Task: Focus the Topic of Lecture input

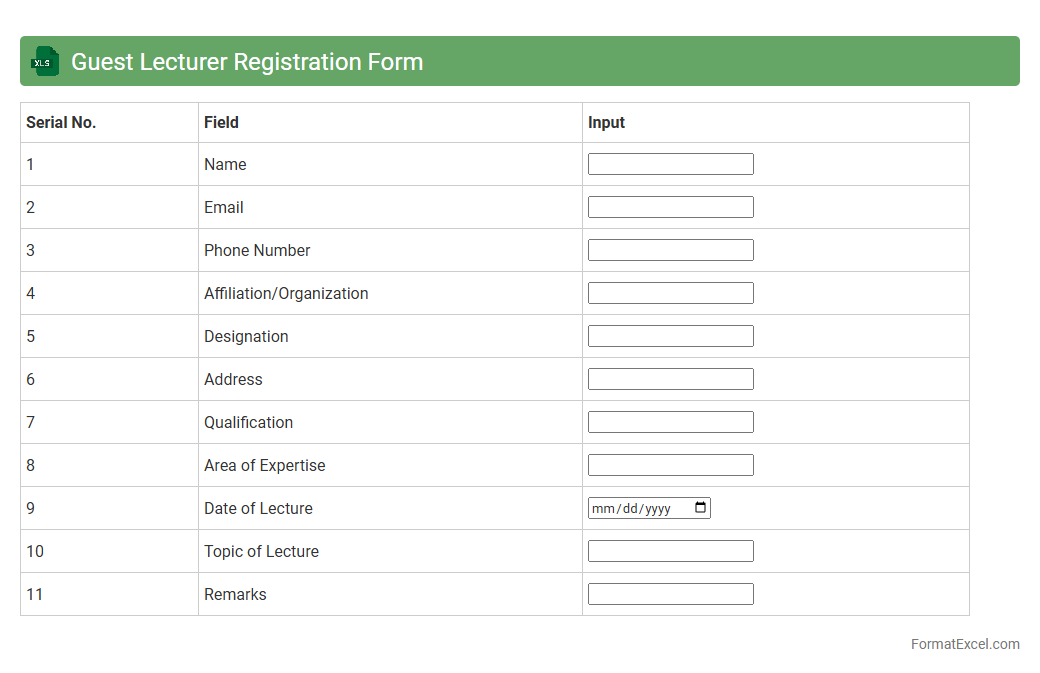Action: [670, 551]
